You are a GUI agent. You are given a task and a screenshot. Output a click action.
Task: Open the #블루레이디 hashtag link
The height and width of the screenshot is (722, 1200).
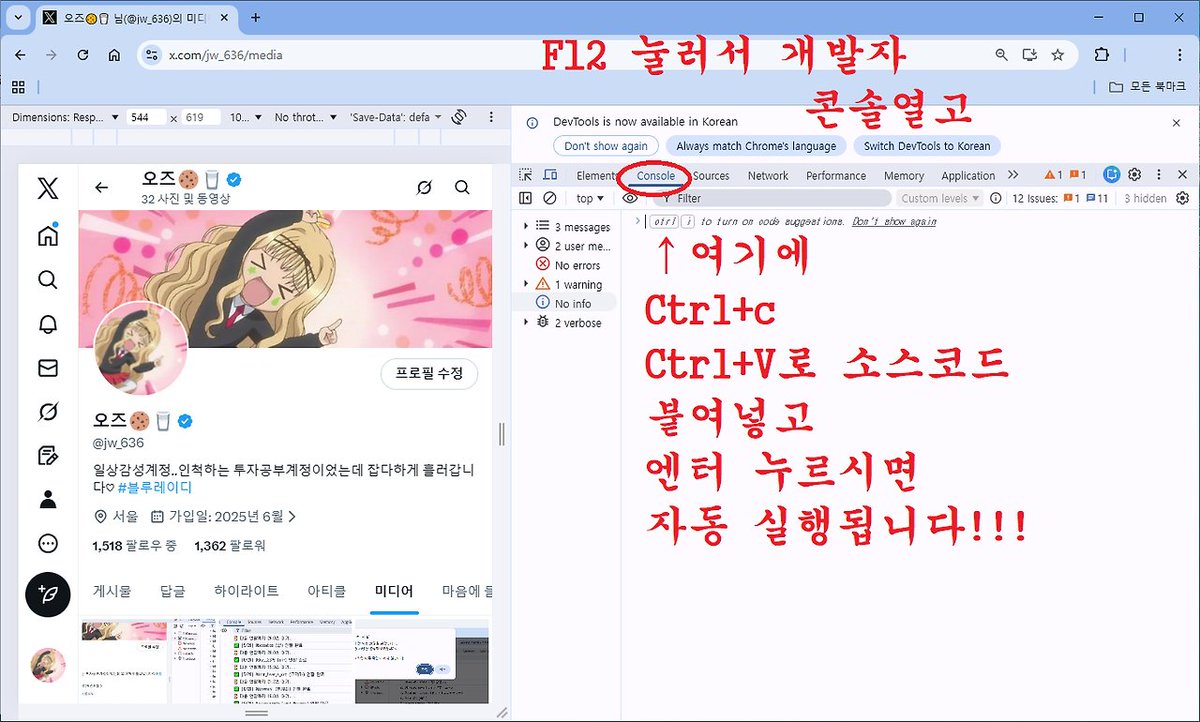pyautogui.click(x=154, y=487)
